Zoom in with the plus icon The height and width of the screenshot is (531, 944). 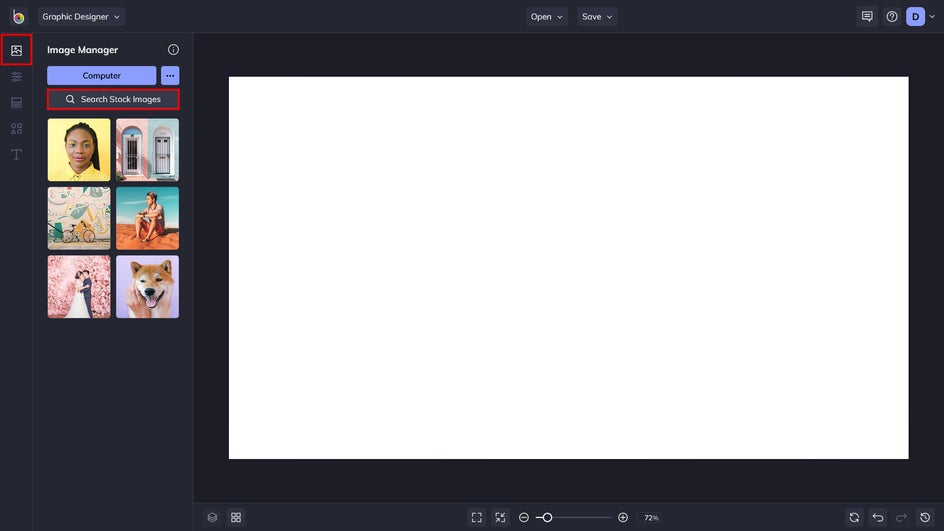[623, 517]
